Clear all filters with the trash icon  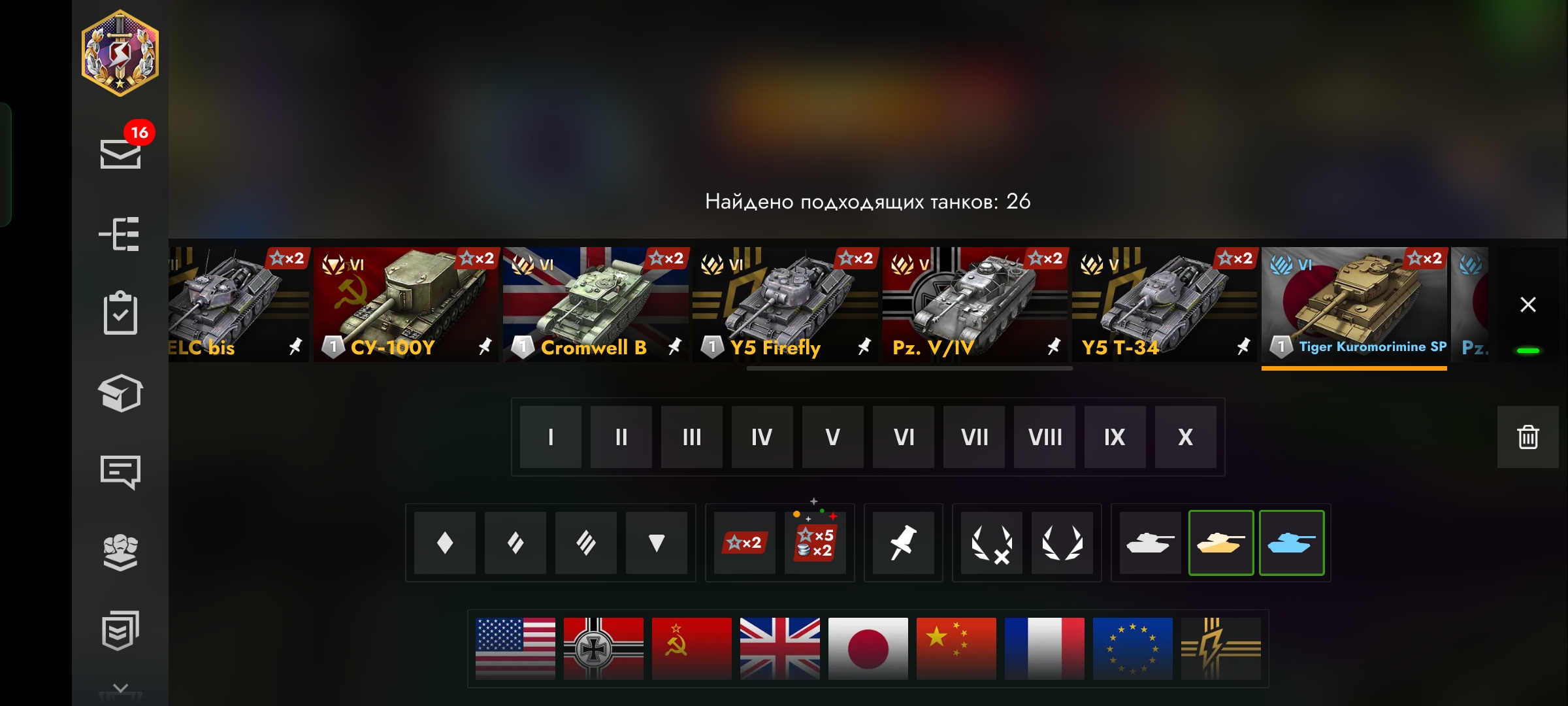tap(1527, 437)
